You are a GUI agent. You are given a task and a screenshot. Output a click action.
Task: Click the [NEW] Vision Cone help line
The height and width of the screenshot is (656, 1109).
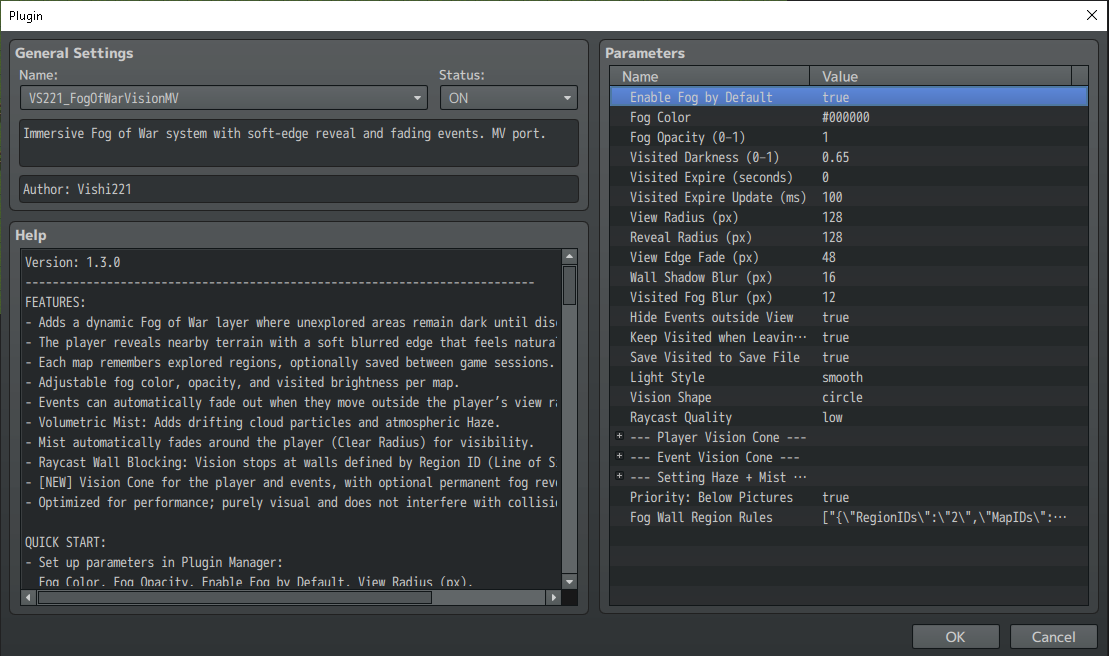[x=291, y=482]
